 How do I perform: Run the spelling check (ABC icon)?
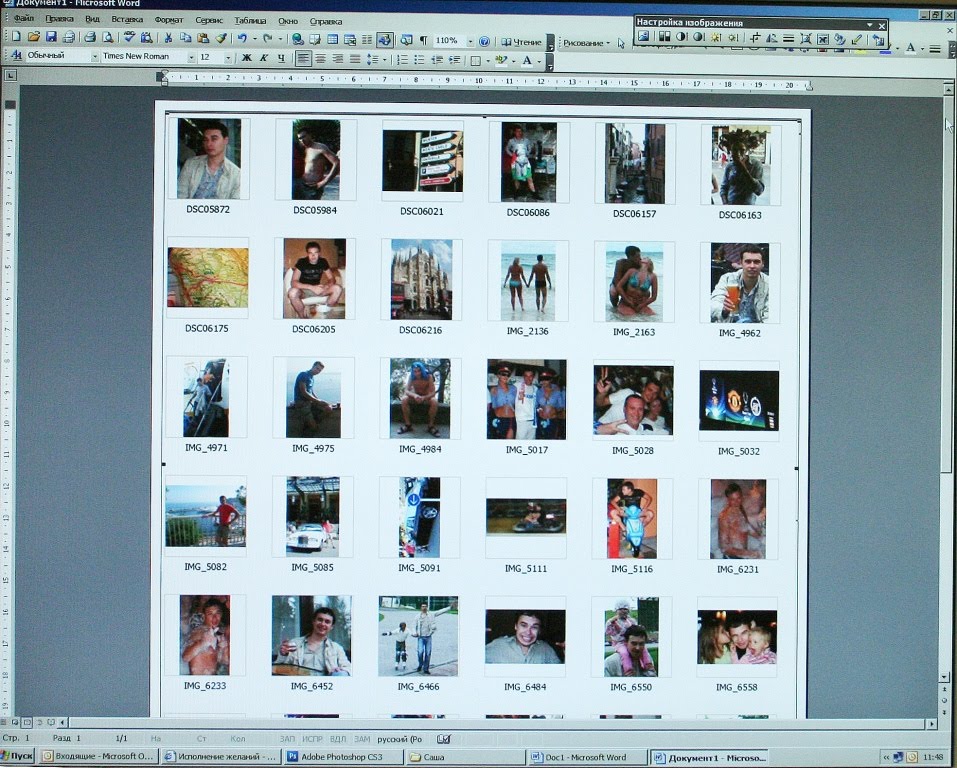[129, 37]
